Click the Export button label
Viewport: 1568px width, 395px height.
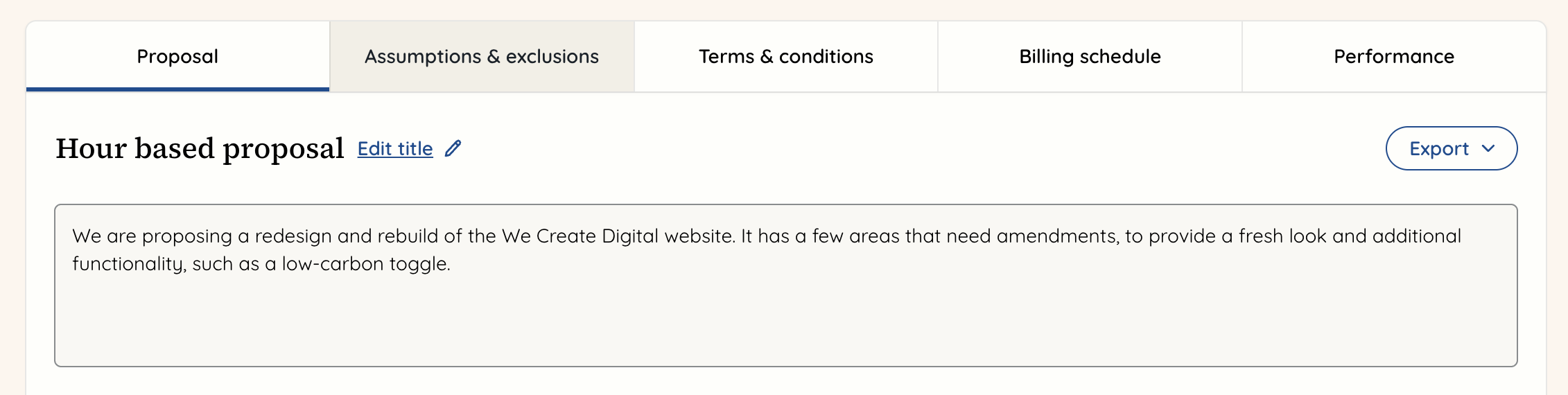(1438, 148)
